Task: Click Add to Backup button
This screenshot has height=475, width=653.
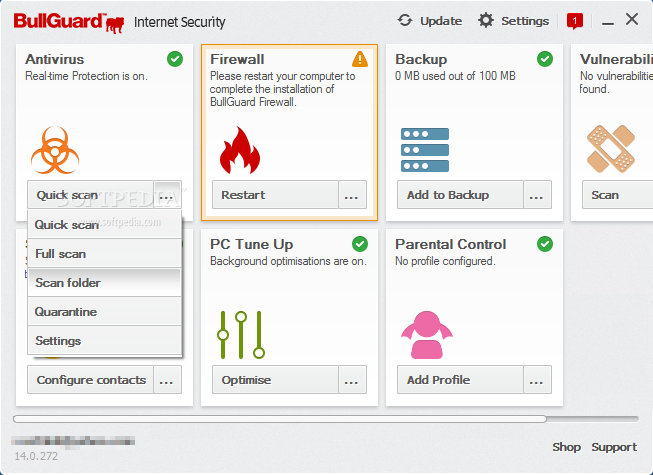Action: (x=460, y=194)
